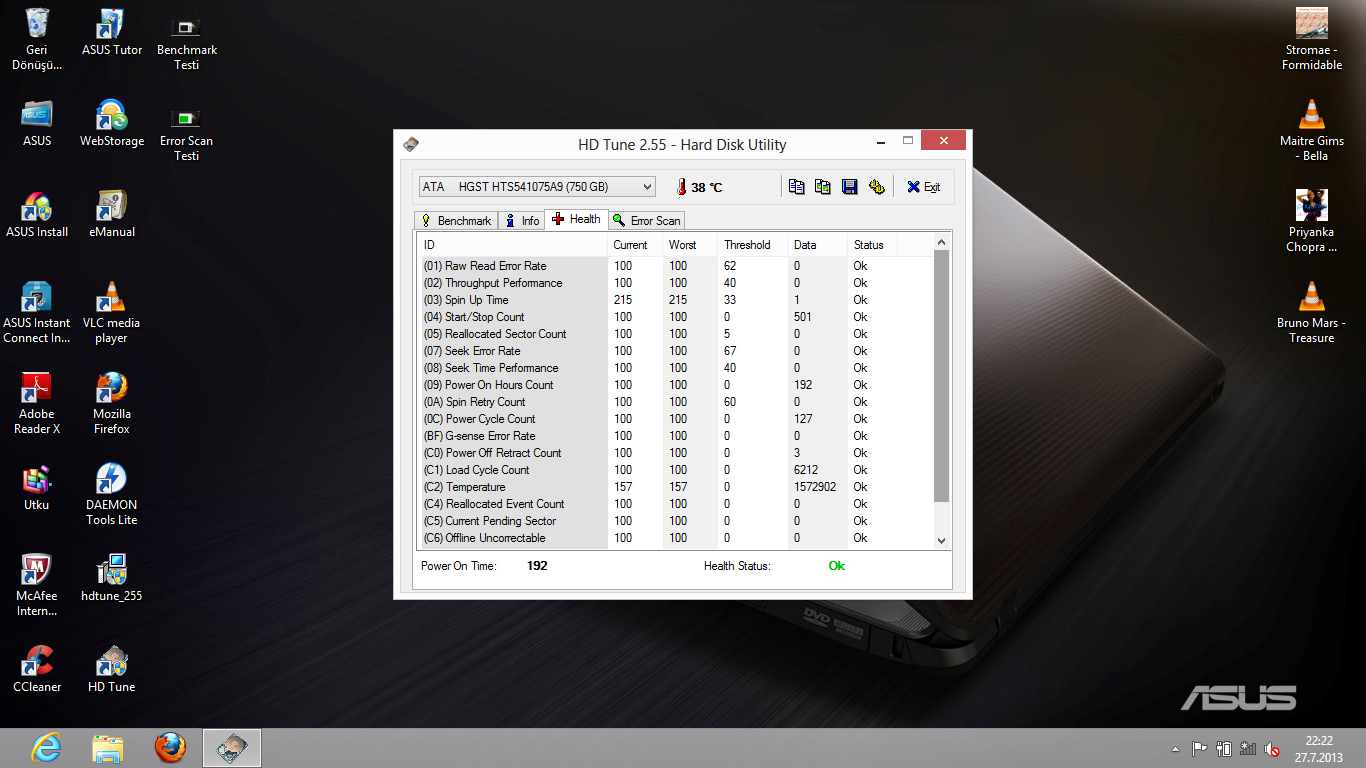Screen dimensions: 1366x768
Task: Select the Raw Read Error Rate row
Action: click(675, 266)
